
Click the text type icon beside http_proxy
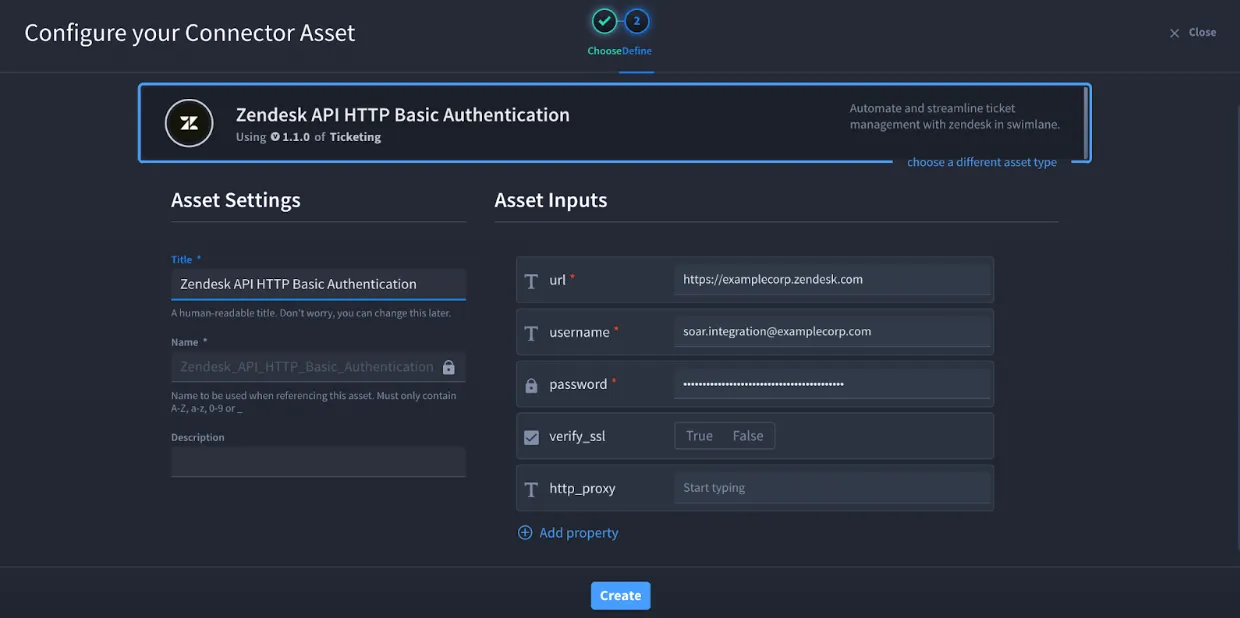pyautogui.click(x=532, y=489)
